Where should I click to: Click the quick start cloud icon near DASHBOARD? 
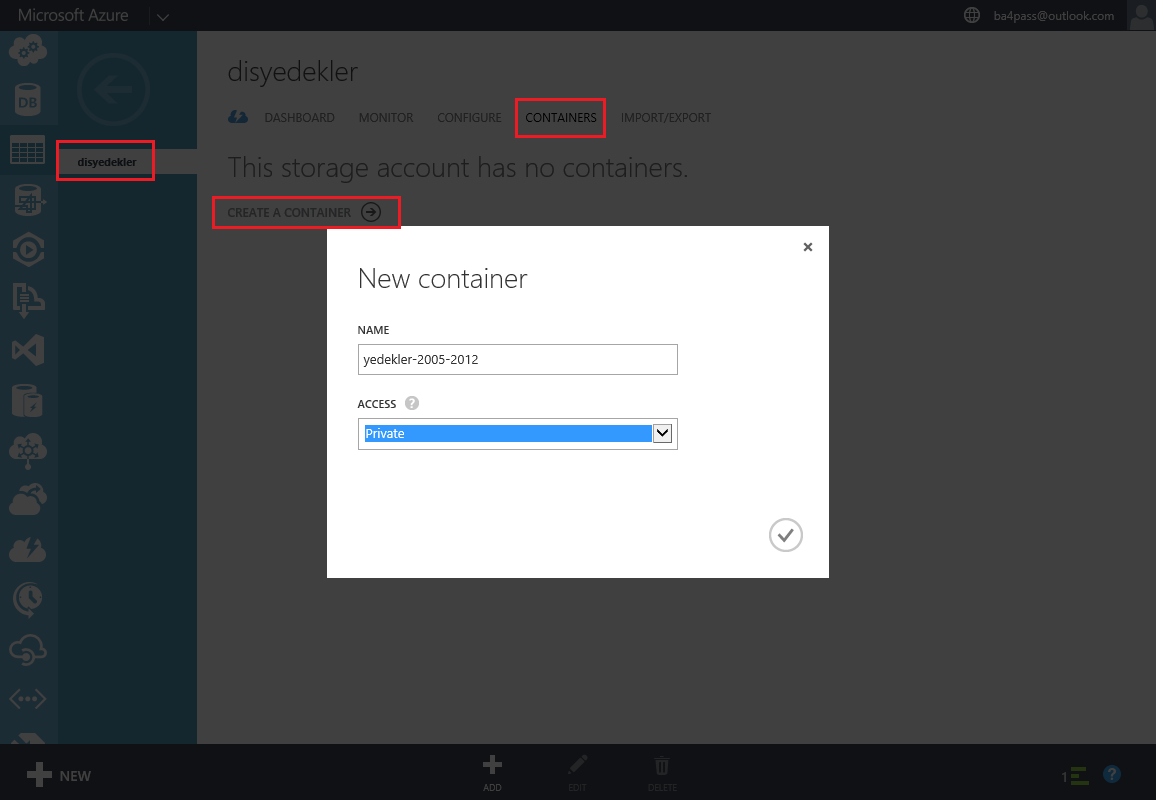238,117
